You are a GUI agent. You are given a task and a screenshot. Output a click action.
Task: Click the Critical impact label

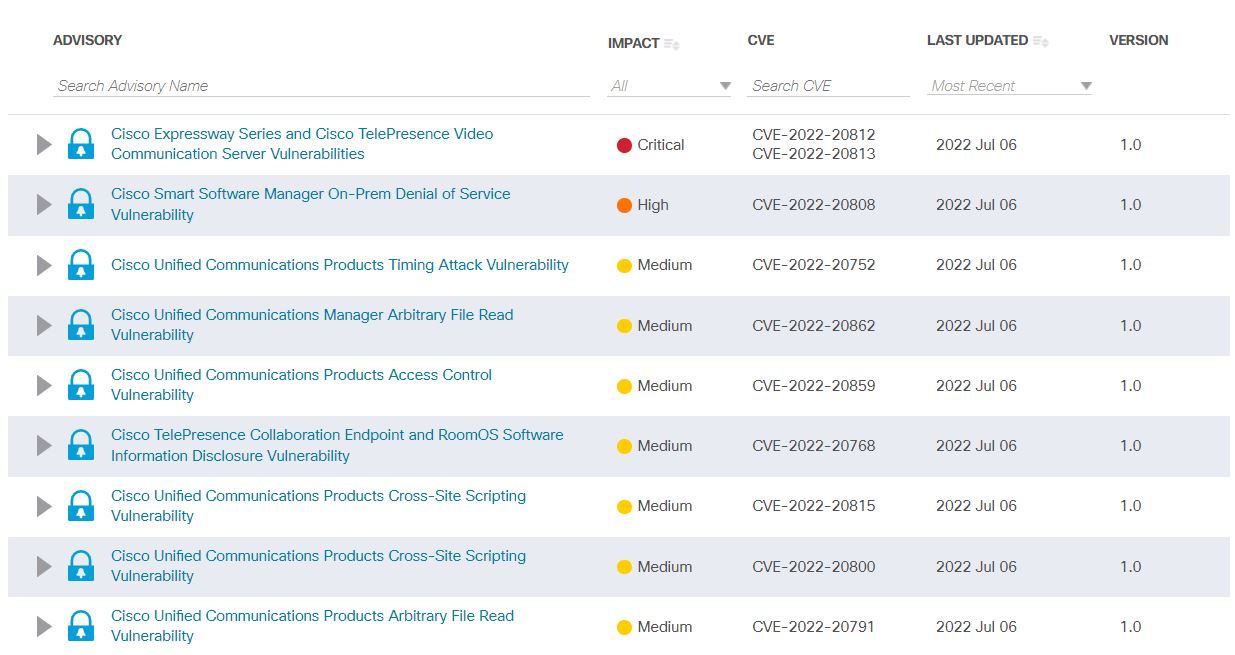click(661, 145)
